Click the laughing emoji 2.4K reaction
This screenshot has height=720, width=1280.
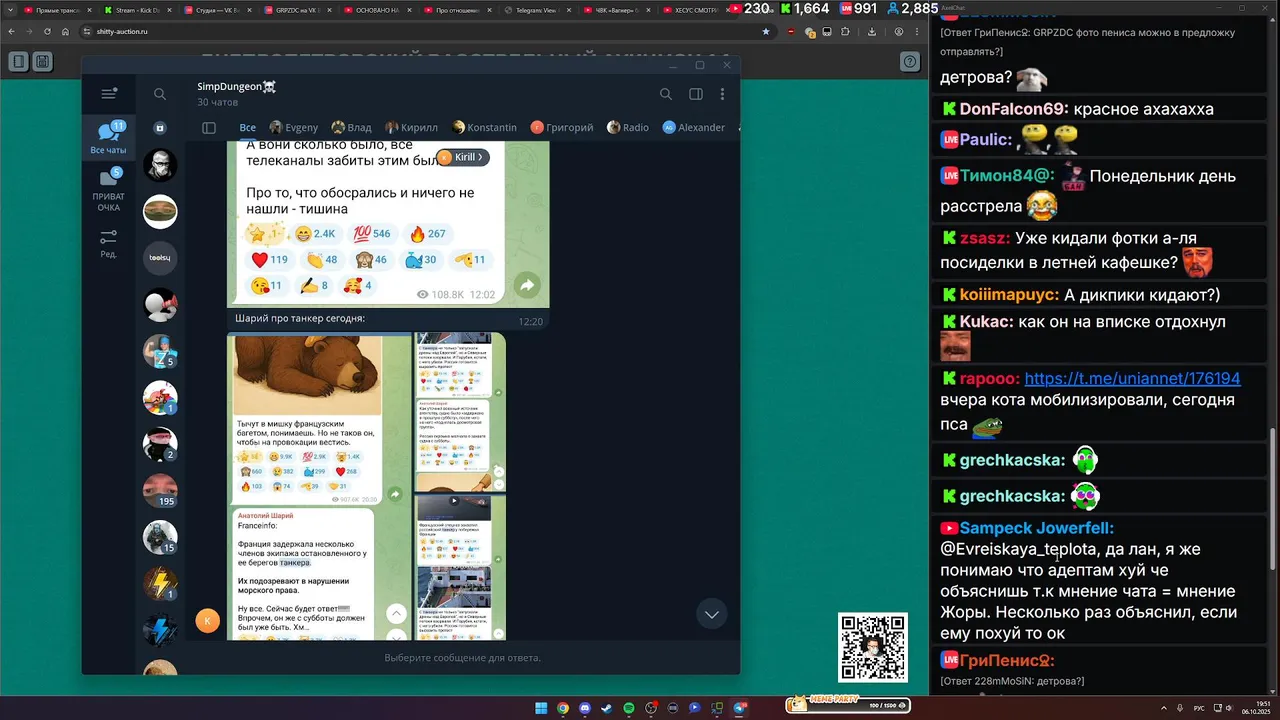tap(317, 234)
